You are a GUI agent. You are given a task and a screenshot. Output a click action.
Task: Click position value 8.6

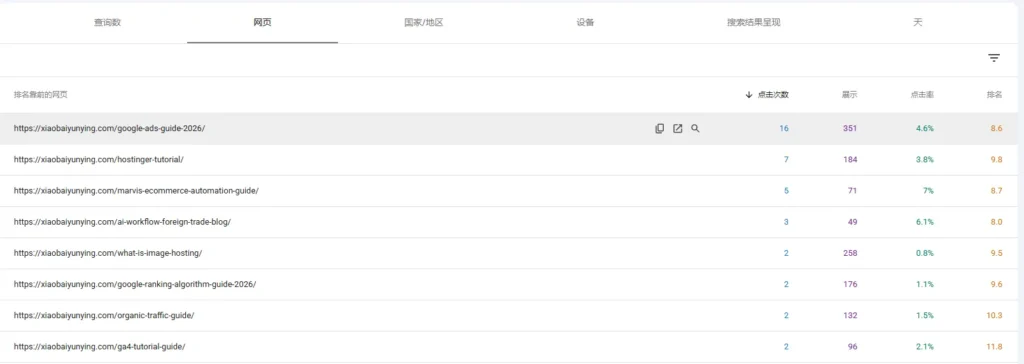pyautogui.click(x=996, y=129)
